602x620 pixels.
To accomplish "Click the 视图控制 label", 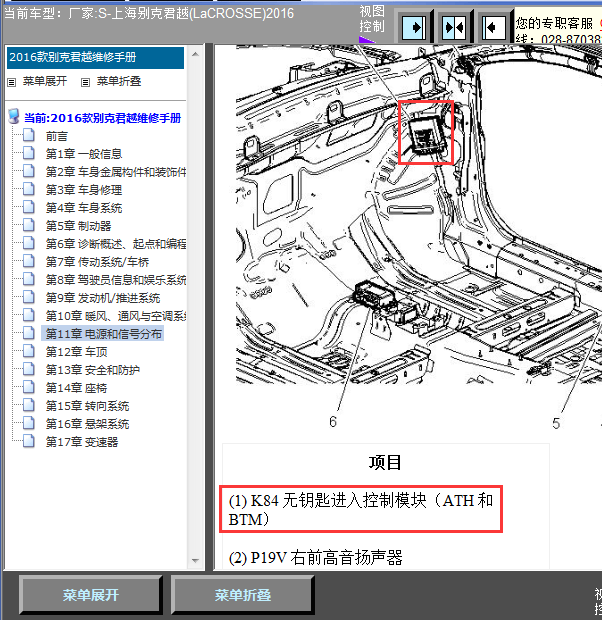I will tap(372, 19).
